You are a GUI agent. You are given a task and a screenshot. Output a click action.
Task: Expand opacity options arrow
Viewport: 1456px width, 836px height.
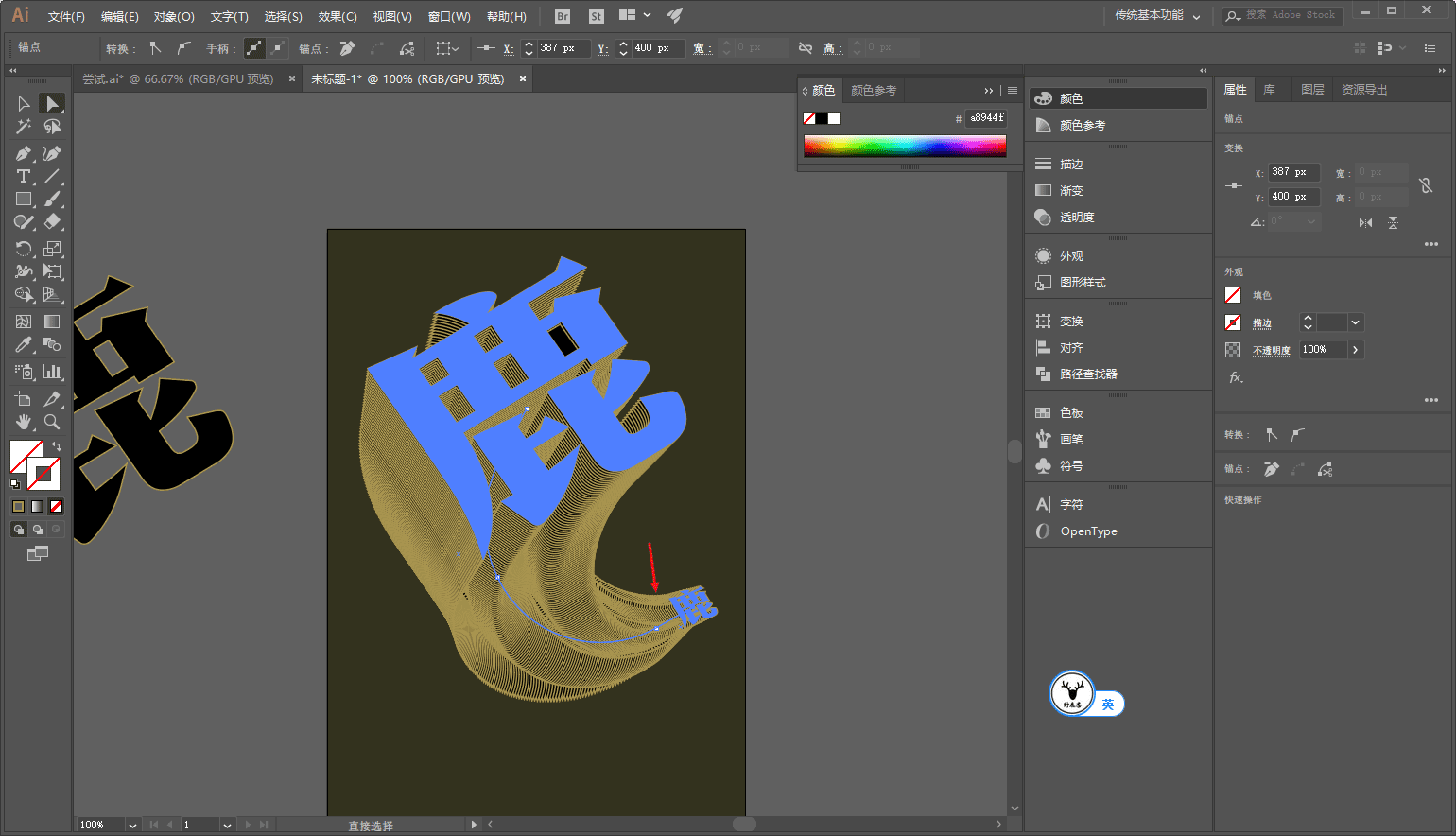pyautogui.click(x=1356, y=350)
